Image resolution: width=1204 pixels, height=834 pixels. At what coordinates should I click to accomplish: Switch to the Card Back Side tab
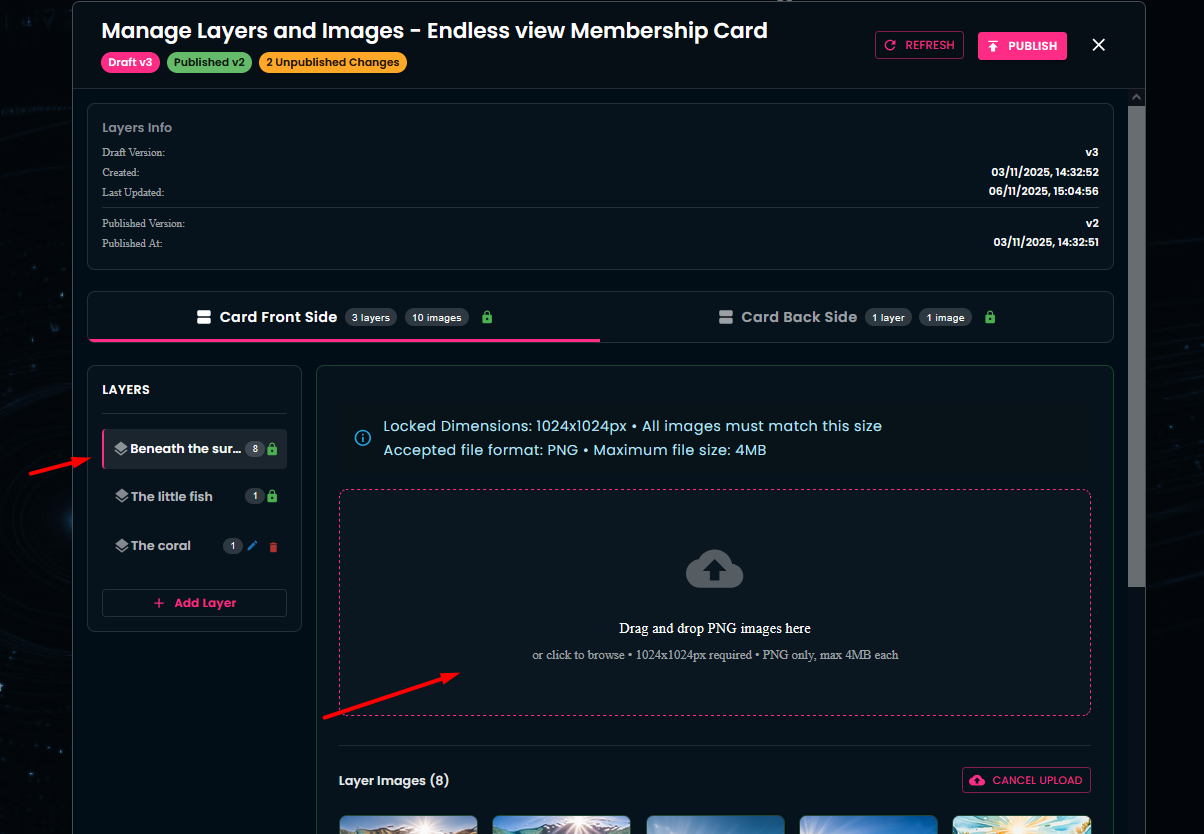click(x=799, y=317)
